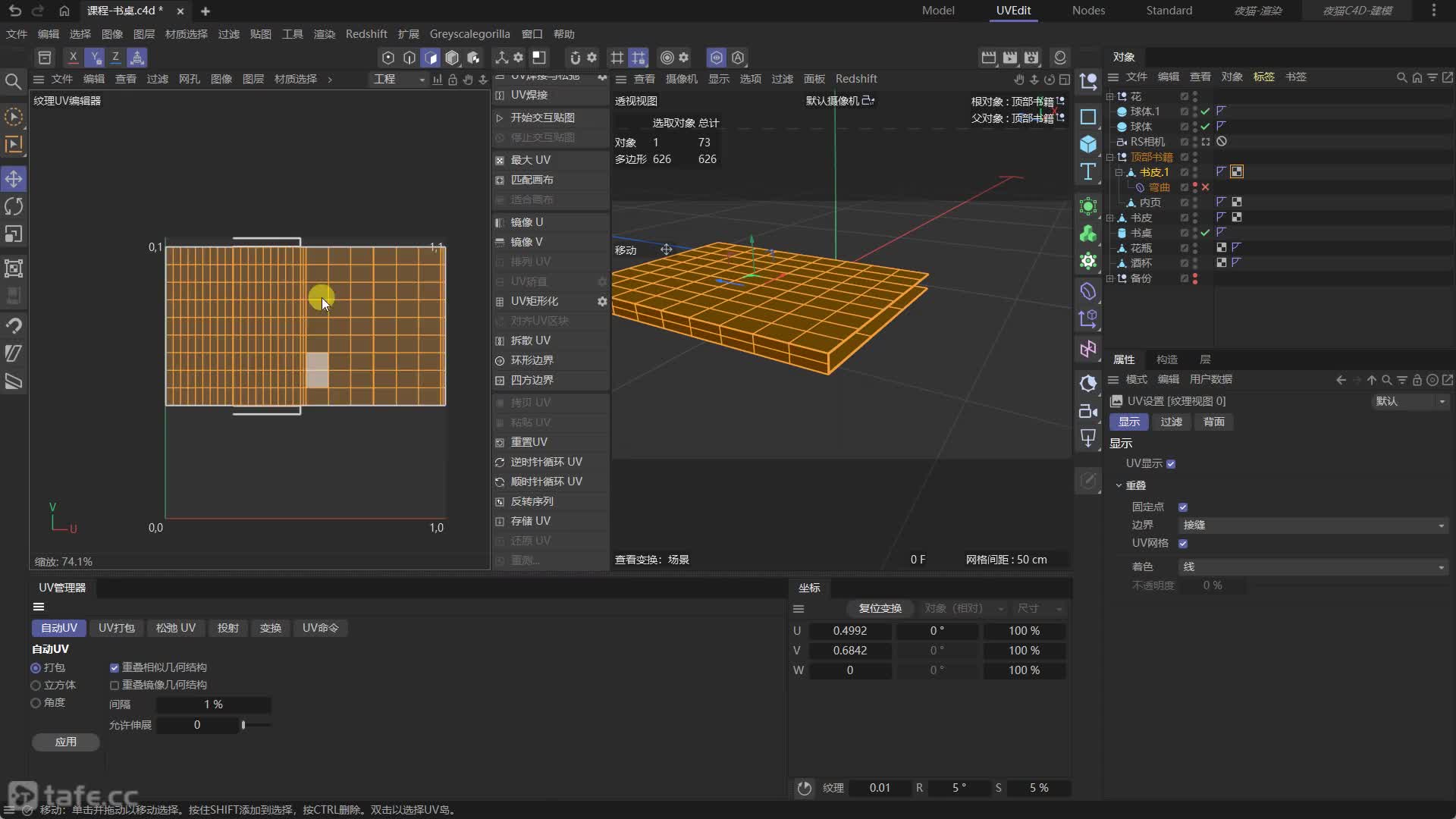Toggle UV网格 checkbox
The height and width of the screenshot is (819, 1456).
point(1183,544)
